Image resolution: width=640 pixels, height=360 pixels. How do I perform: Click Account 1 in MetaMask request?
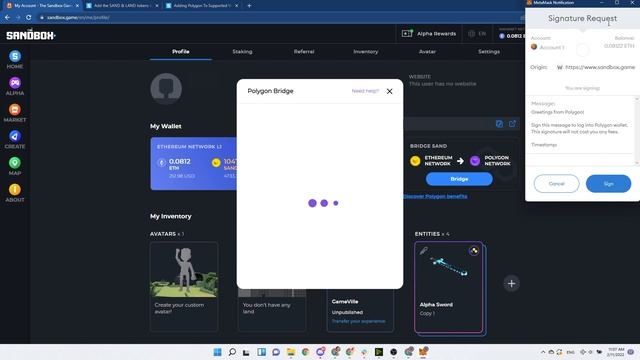[548, 47]
